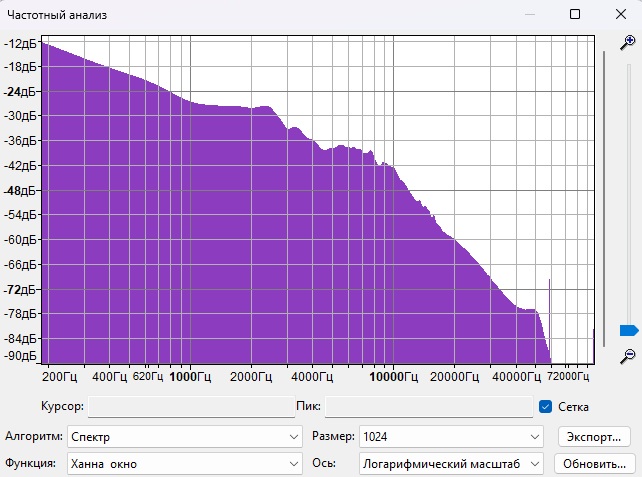The width and height of the screenshot is (642, 477).
Task: Click the vertical scrollbar beside the graph
Action: tap(604, 199)
